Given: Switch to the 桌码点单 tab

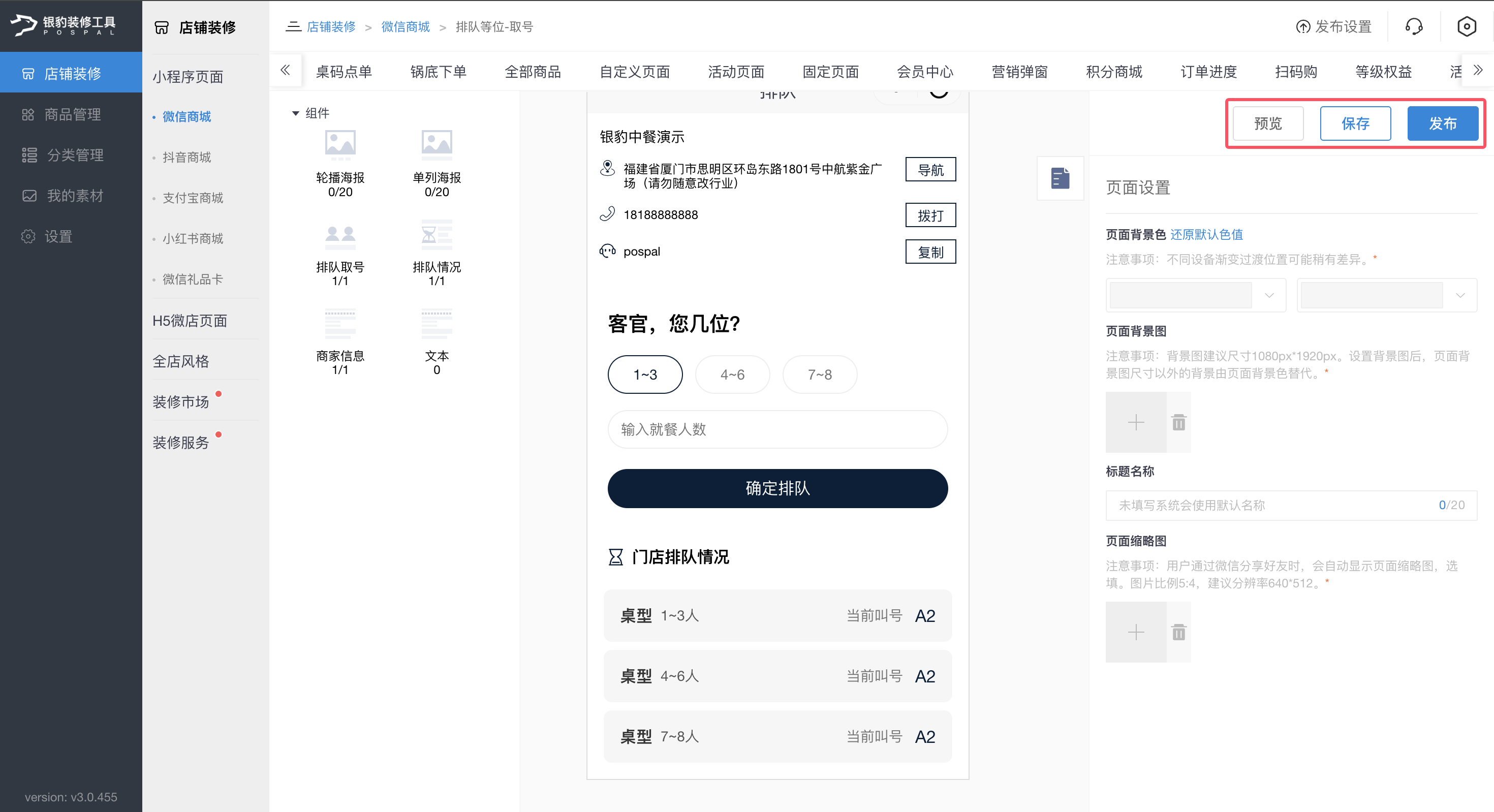Looking at the screenshot, I should pyautogui.click(x=344, y=71).
